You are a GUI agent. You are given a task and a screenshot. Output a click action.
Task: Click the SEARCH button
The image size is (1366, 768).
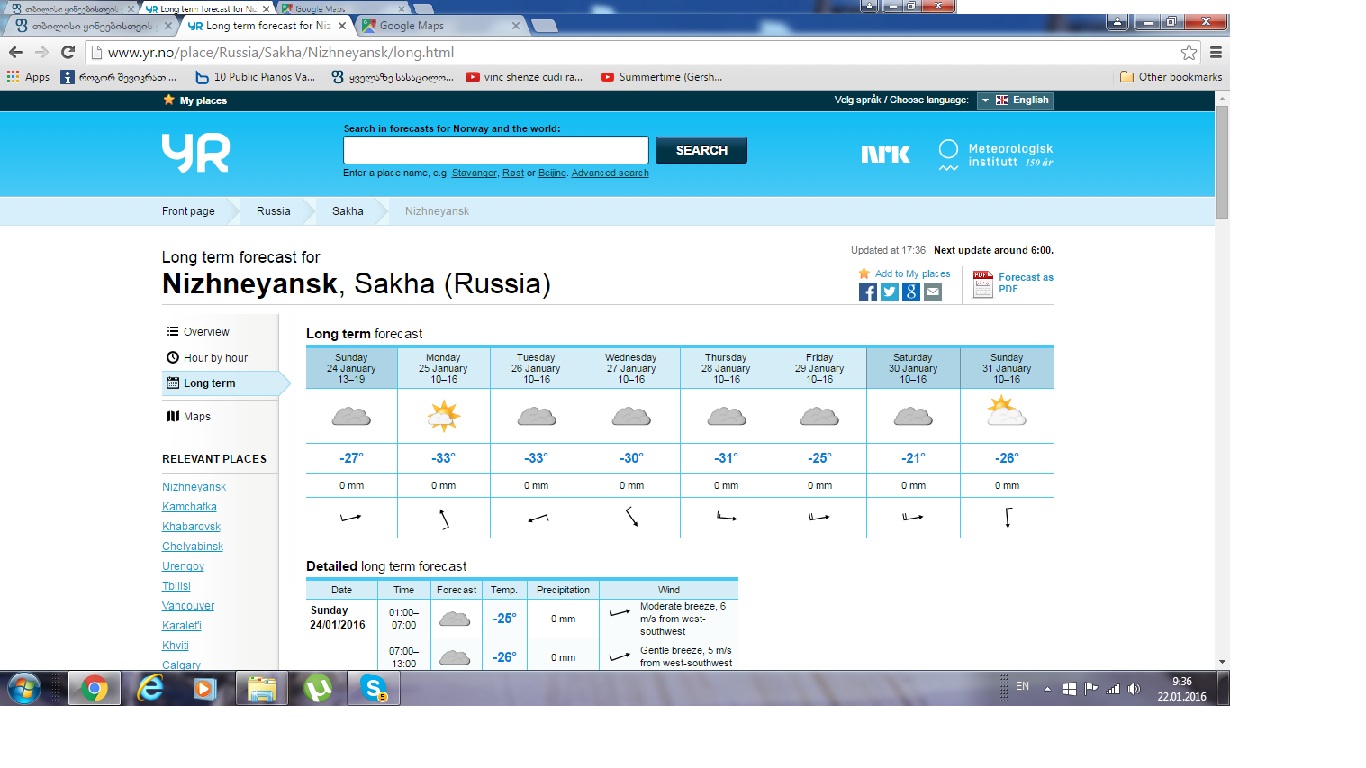tap(701, 151)
